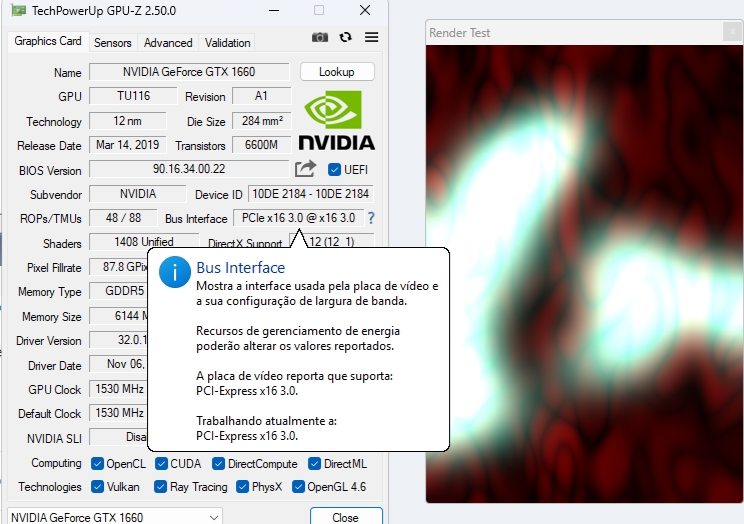Click the Memory Type field GDDR5
Image resolution: width=744 pixels, height=524 pixels.
[x=119, y=290]
